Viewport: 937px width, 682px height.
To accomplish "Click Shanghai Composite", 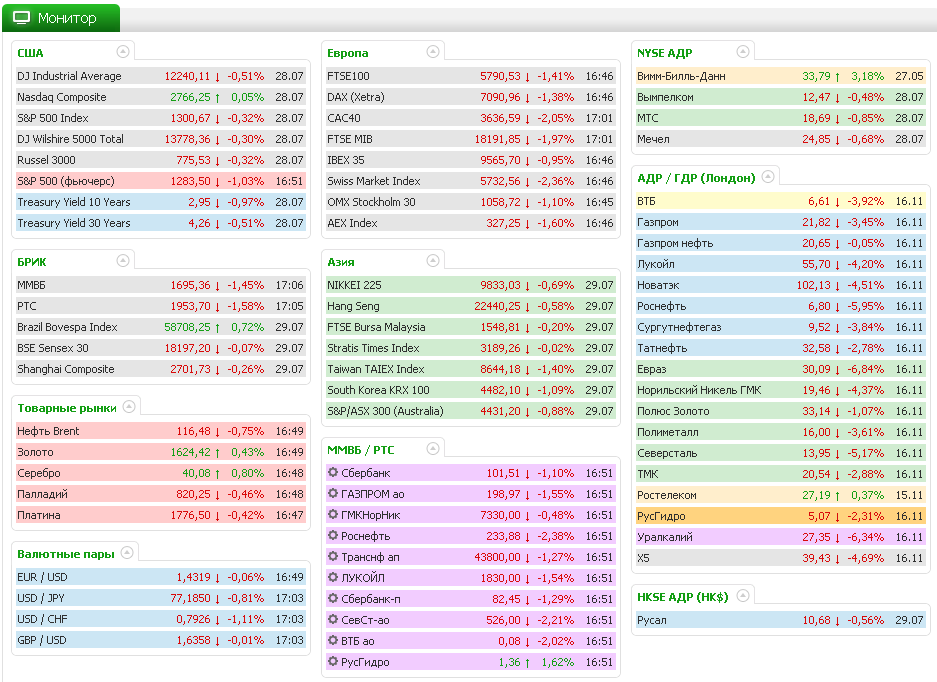I will tap(161, 369).
